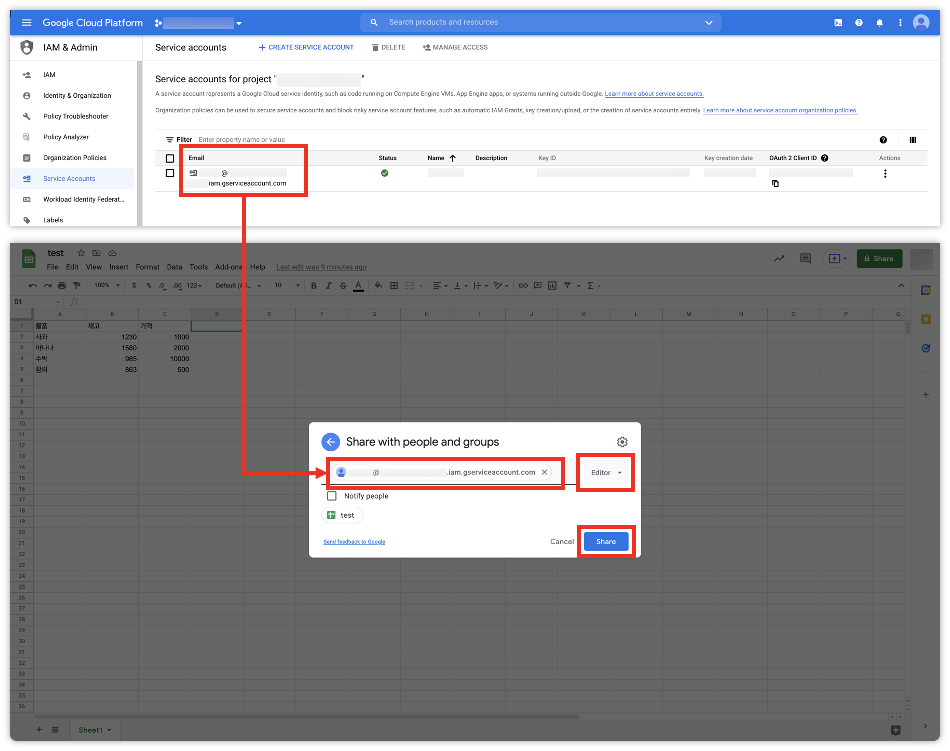Screen dimensions: 950x751
Task: Apply strikethrough formatting in Sheets
Action: [x=343, y=285]
